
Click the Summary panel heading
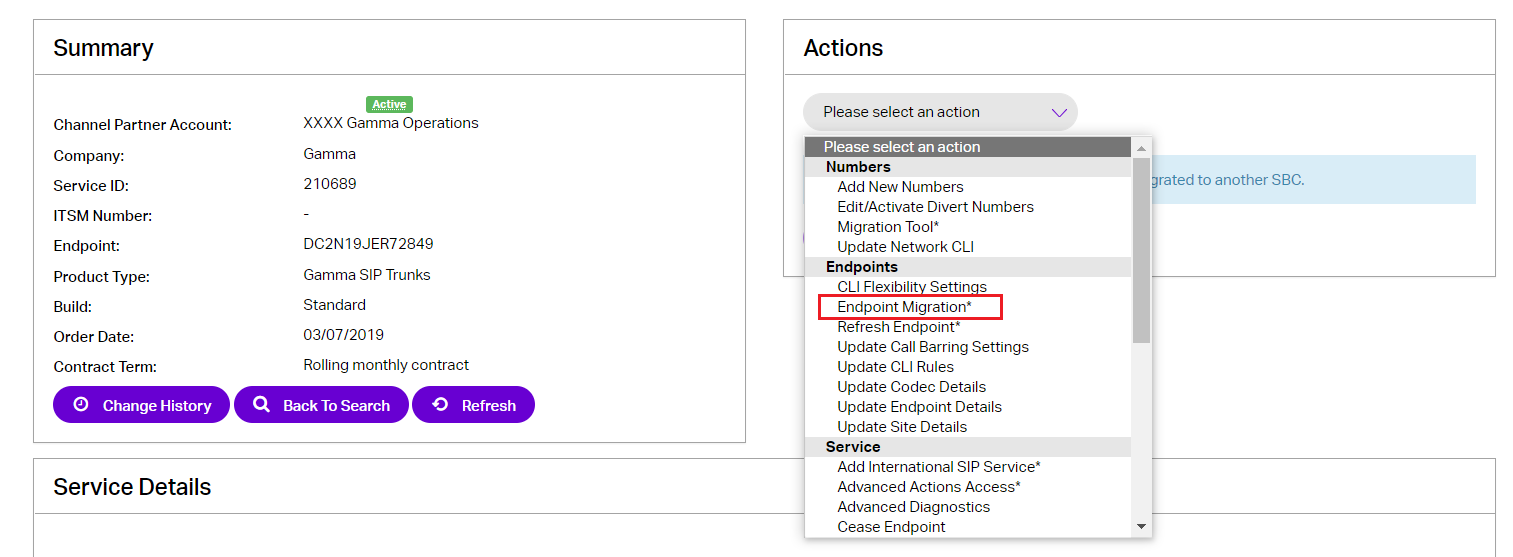coord(103,48)
